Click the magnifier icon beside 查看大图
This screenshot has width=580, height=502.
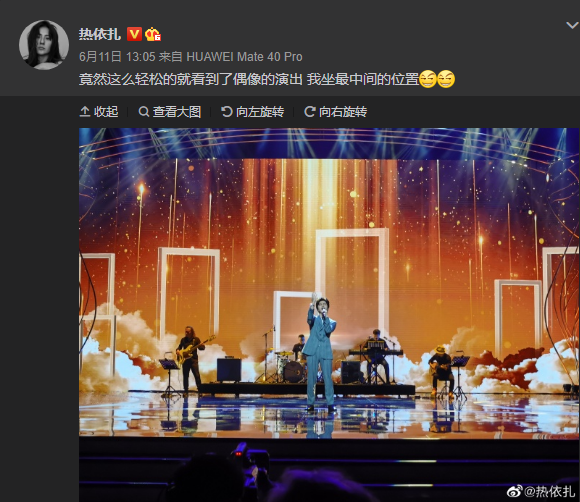pyautogui.click(x=144, y=111)
